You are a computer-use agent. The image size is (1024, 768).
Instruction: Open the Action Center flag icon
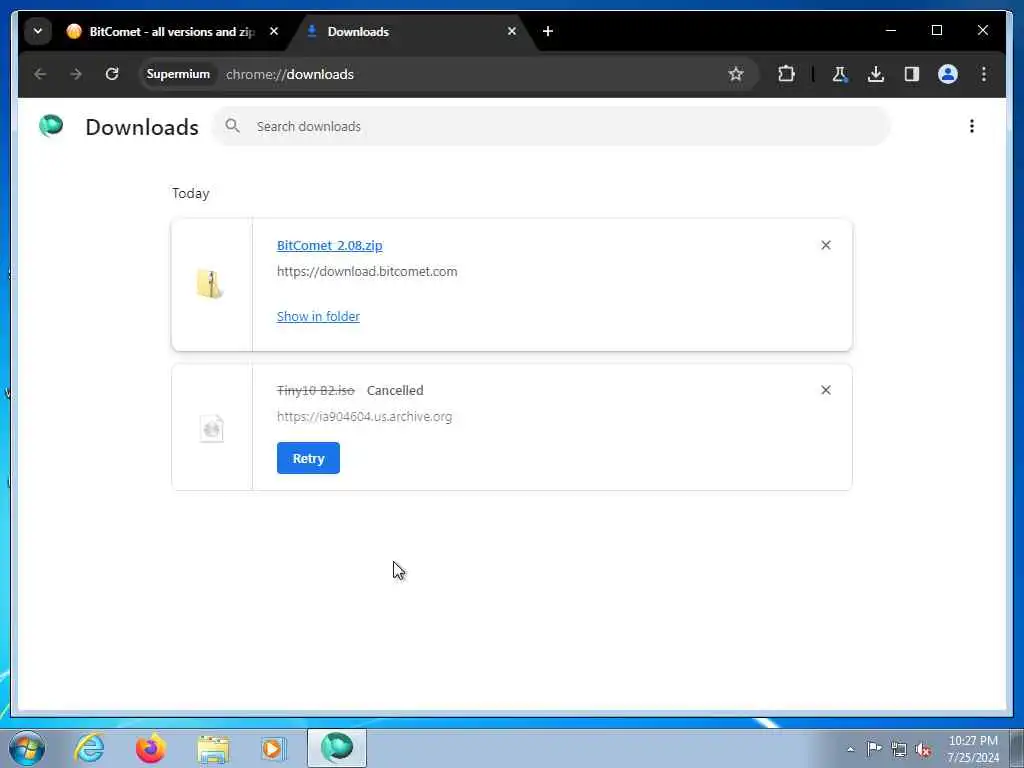click(873, 748)
